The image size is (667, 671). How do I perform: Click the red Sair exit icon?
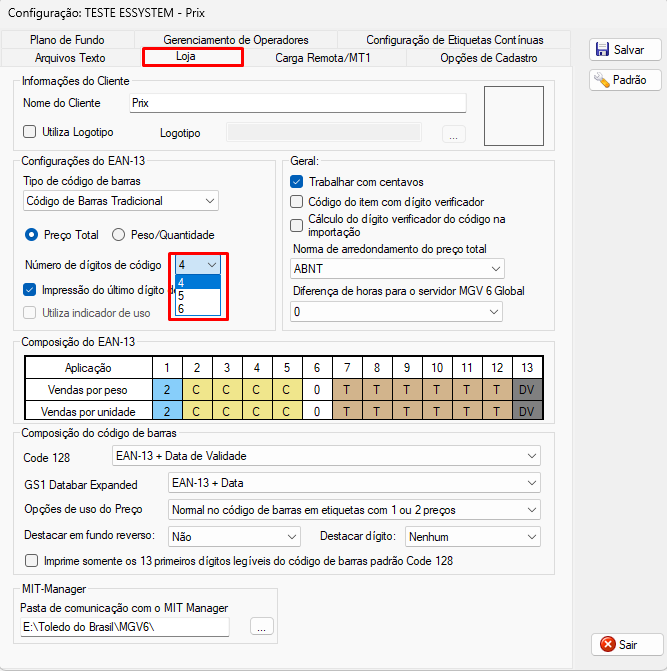(608, 644)
